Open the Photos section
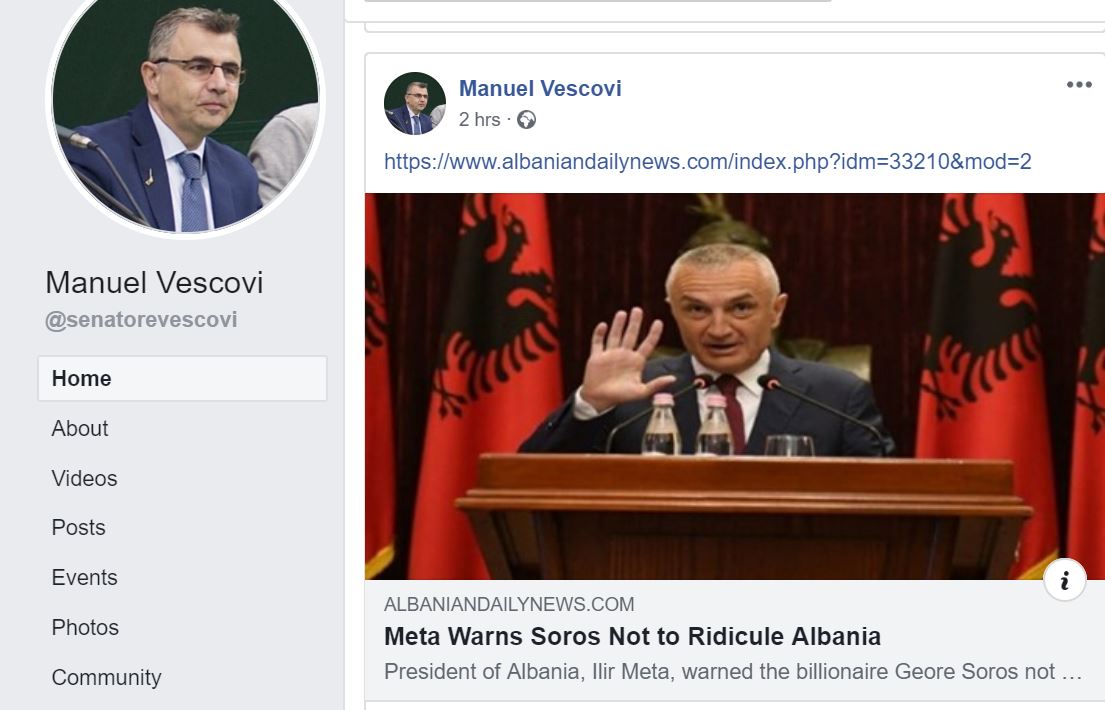 tap(85, 628)
